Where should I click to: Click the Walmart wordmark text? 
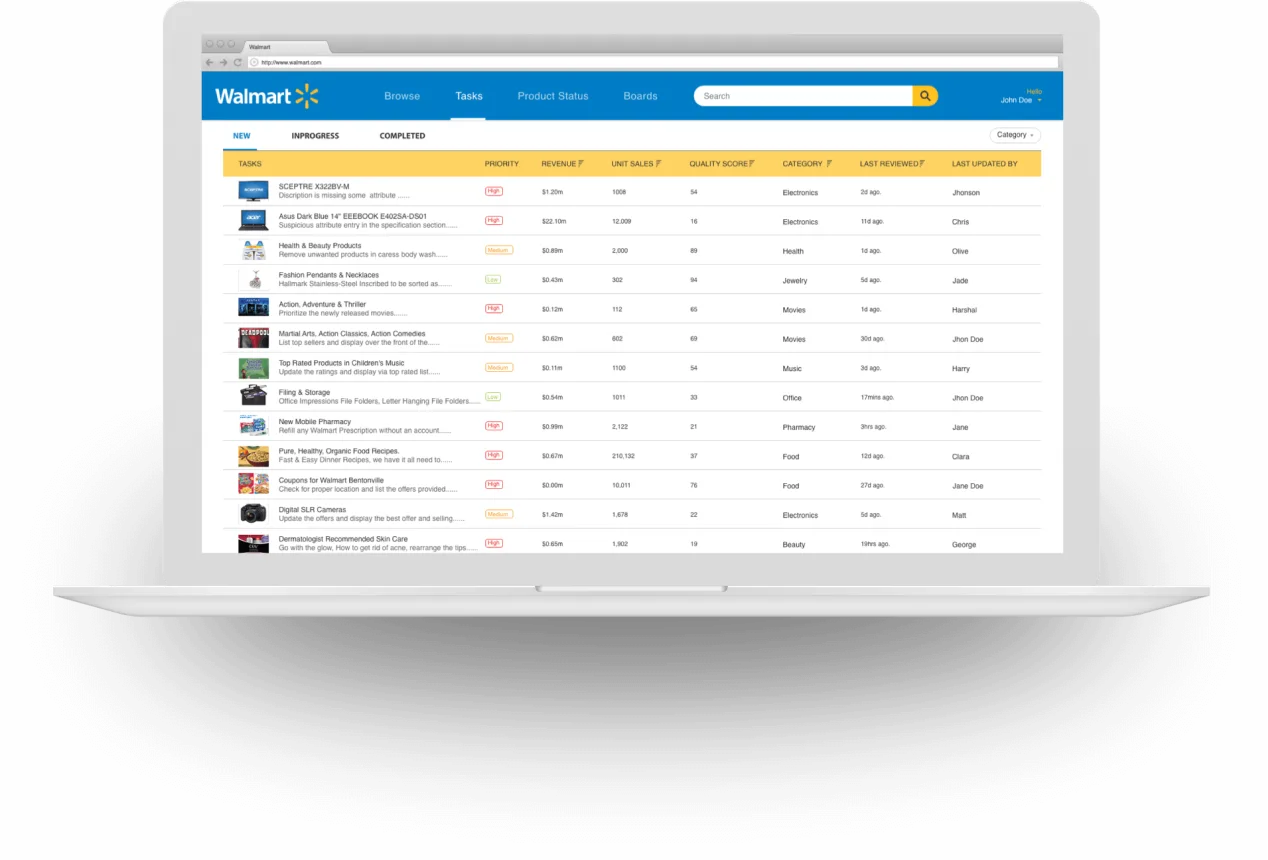(x=253, y=96)
